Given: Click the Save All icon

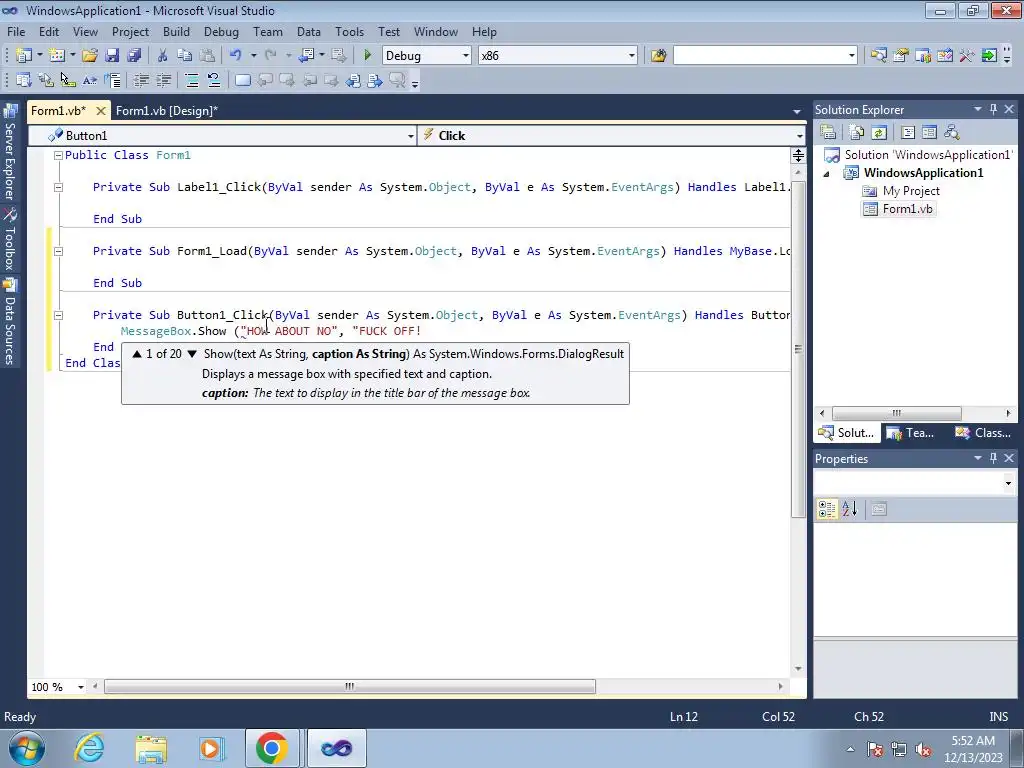Looking at the screenshot, I should point(135,56).
